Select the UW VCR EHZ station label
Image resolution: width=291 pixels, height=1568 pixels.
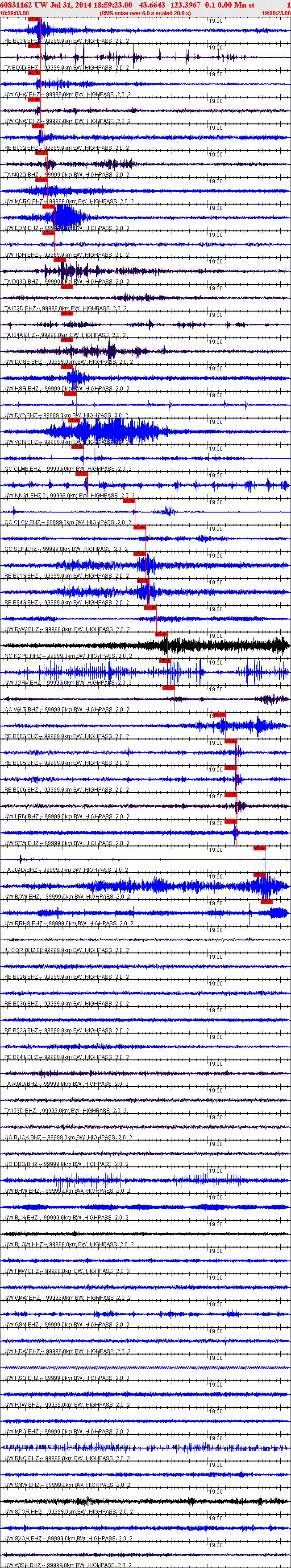tap(67, 442)
